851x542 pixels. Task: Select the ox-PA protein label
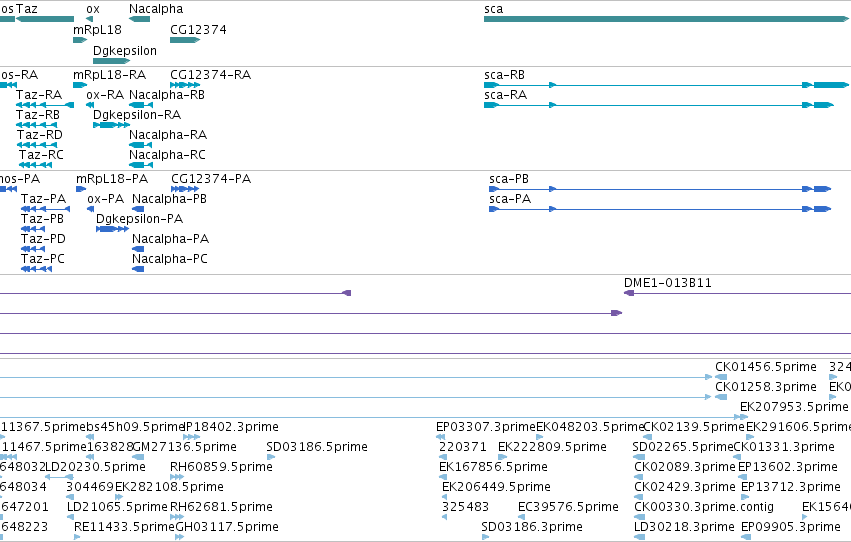click(105, 199)
